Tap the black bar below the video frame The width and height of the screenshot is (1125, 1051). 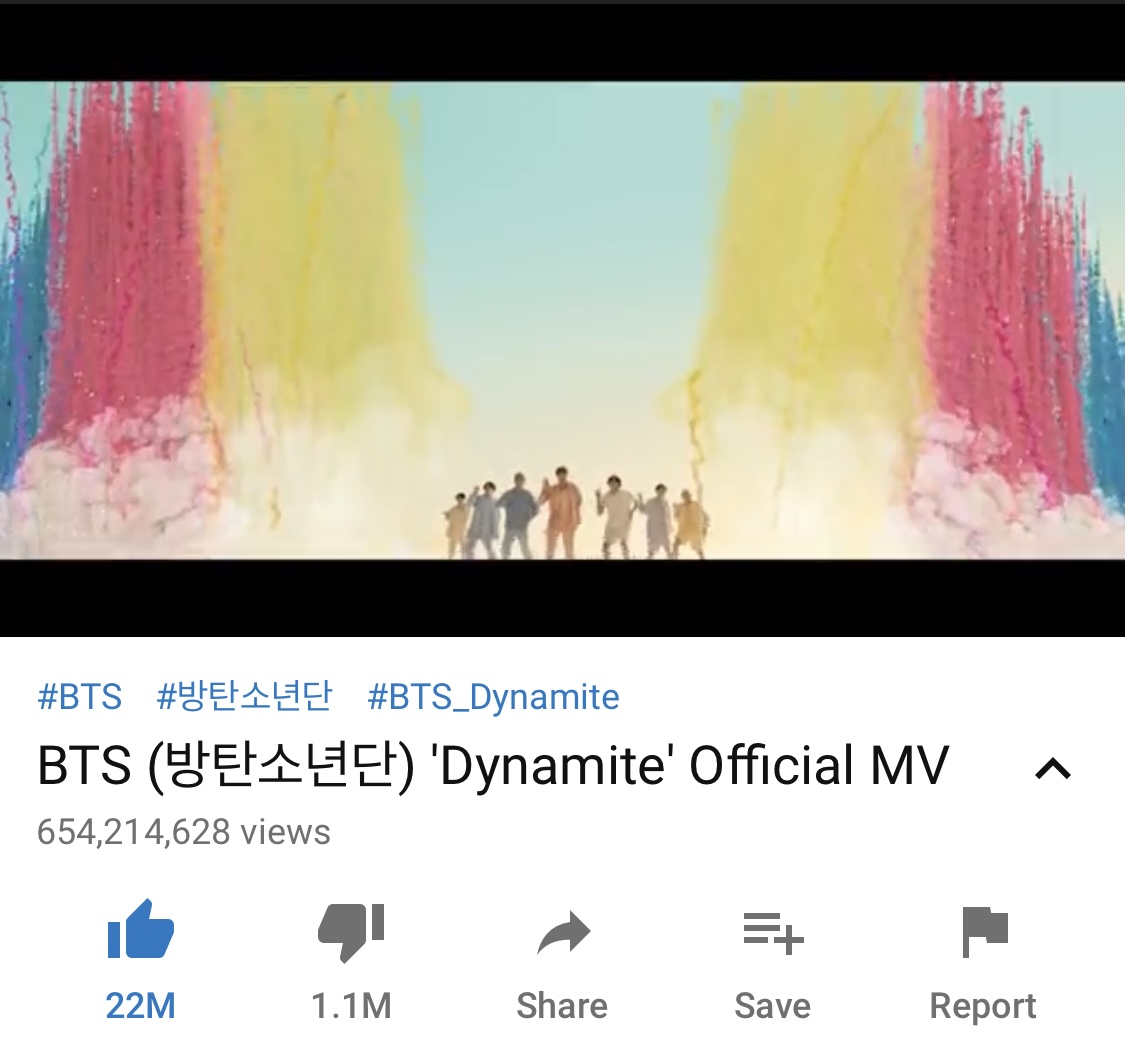[x=562, y=598]
